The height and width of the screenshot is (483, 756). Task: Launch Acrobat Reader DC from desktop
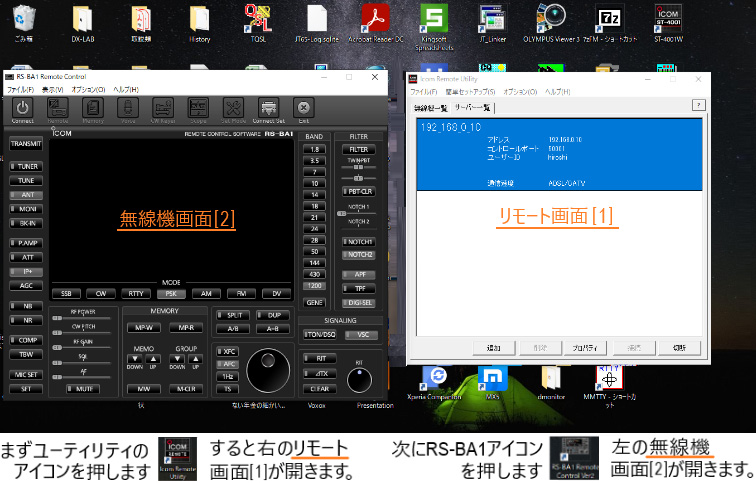click(x=376, y=23)
